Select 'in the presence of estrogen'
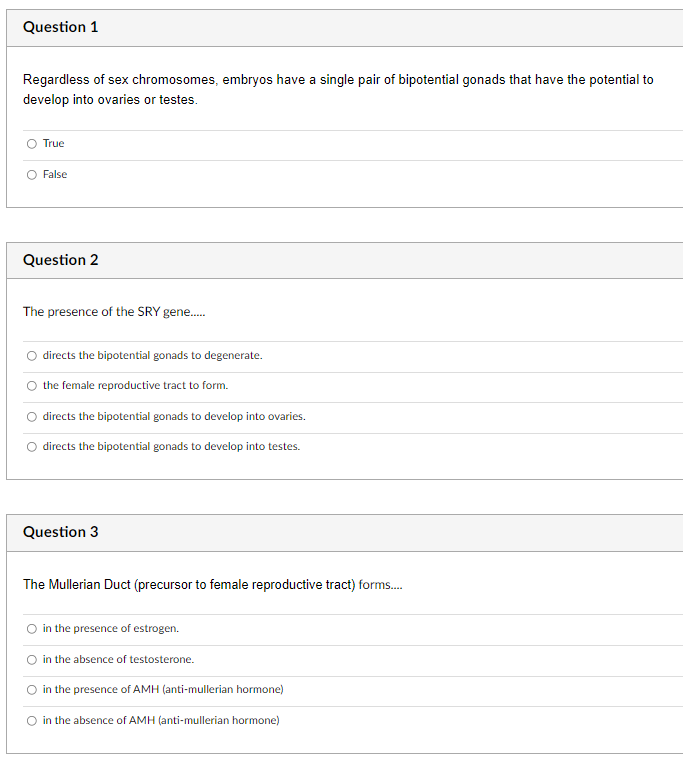 pyautogui.click(x=32, y=629)
